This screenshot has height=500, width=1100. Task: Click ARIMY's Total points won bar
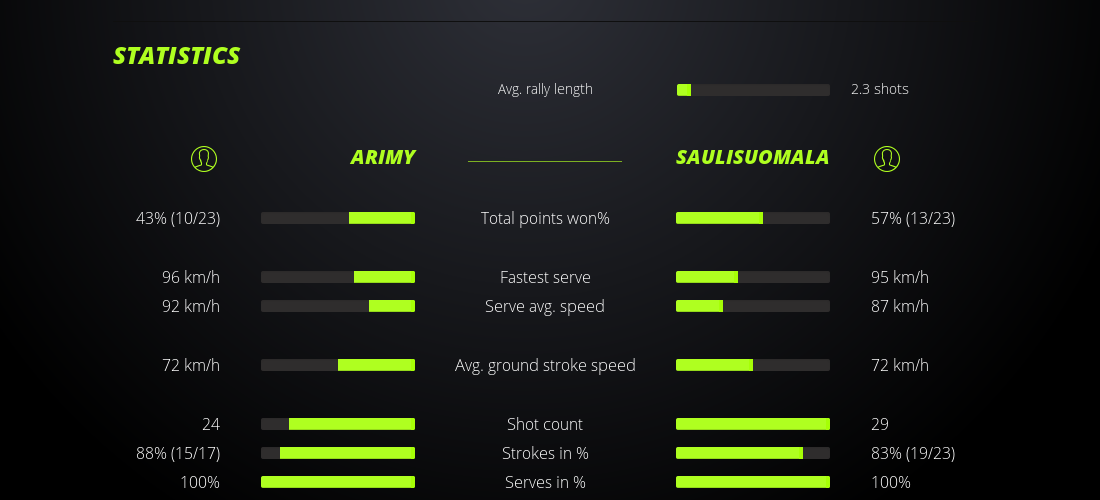point(338,218)
